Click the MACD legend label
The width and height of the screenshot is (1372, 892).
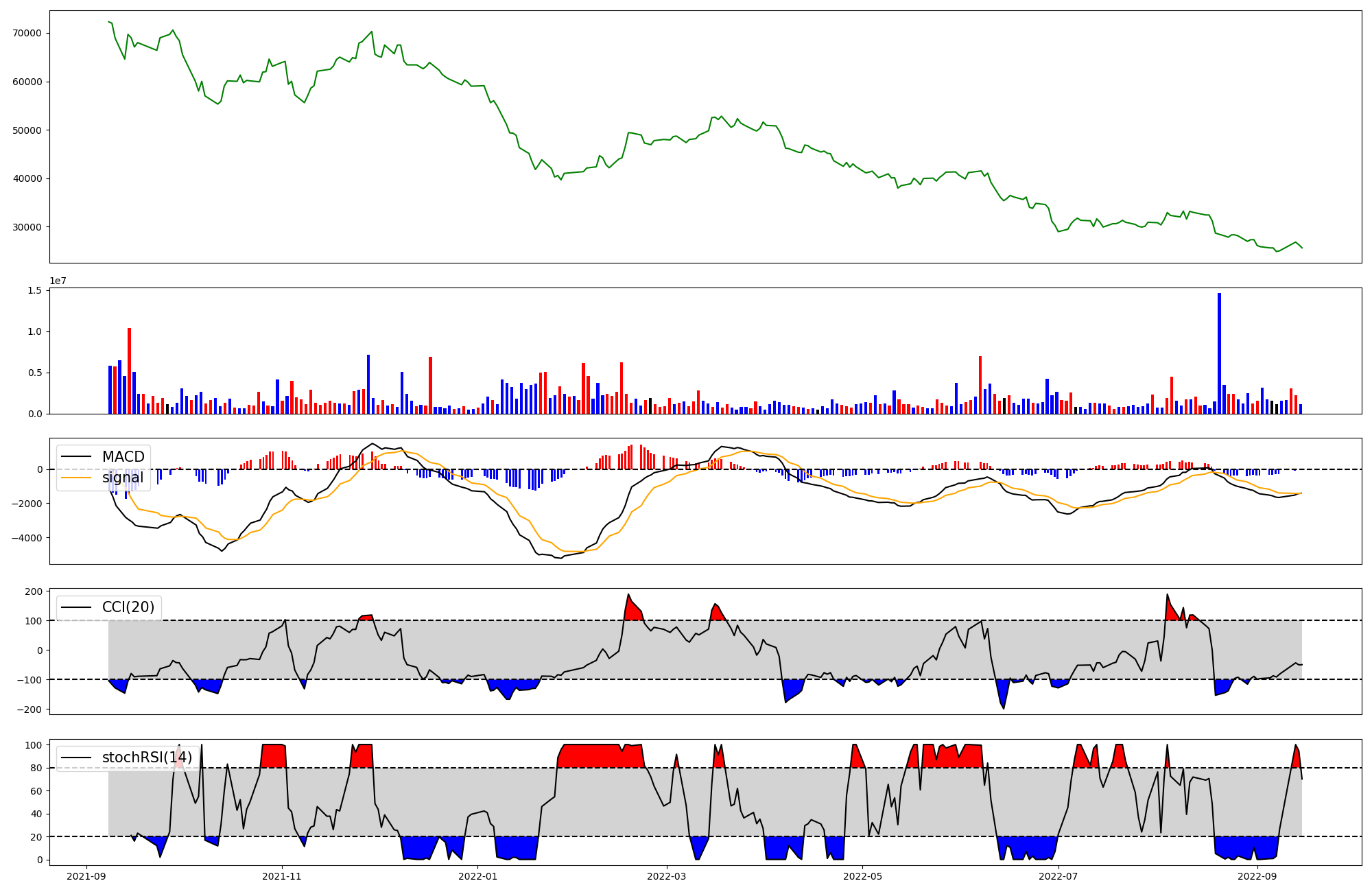point(123,457)
